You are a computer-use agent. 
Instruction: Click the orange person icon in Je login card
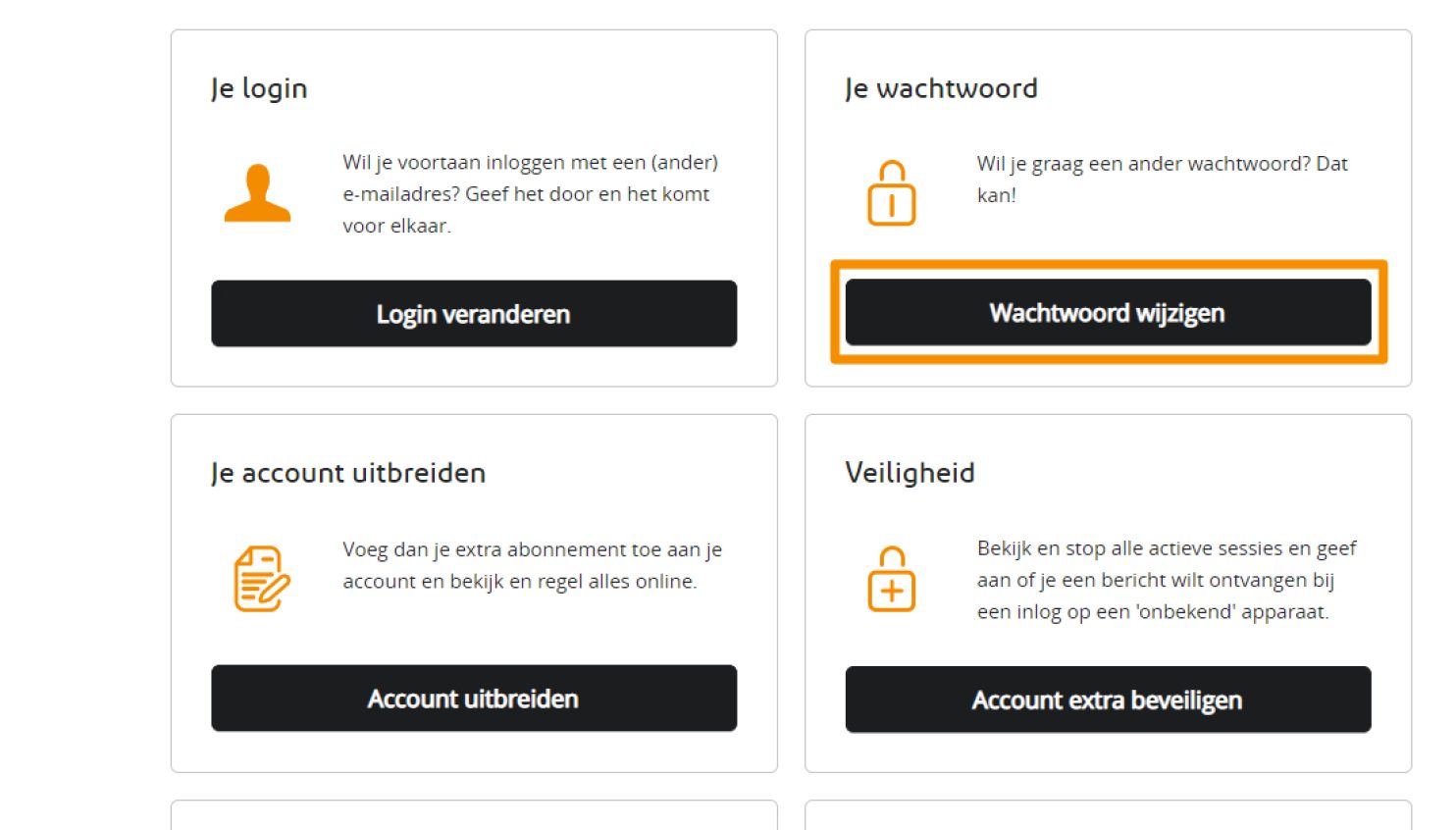tap(257, 194)
